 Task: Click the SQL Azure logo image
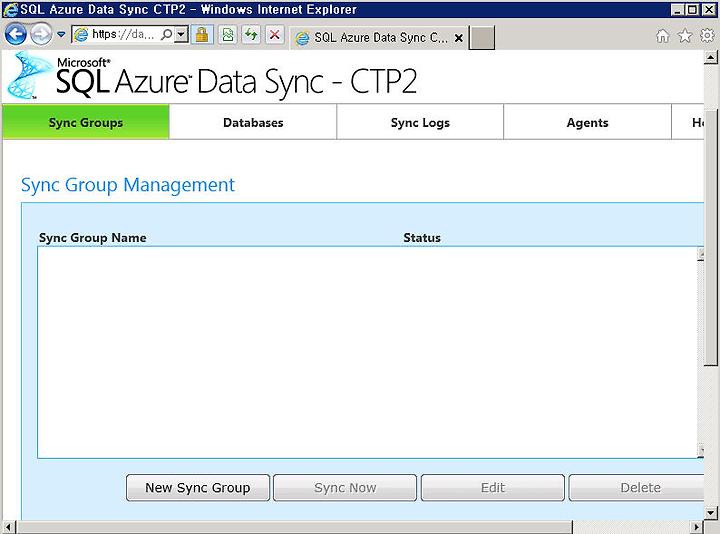tap(29, 75)
